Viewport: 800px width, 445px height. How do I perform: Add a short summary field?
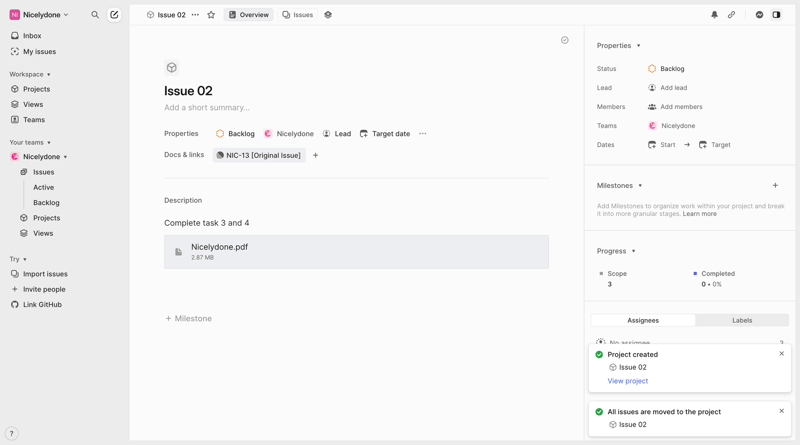coord(207,108)
